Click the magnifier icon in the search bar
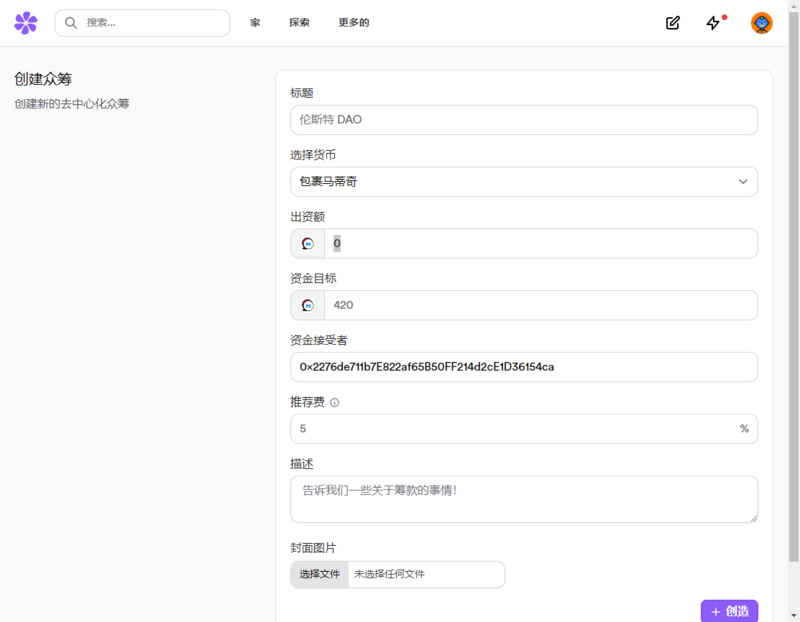 point(69,22)
